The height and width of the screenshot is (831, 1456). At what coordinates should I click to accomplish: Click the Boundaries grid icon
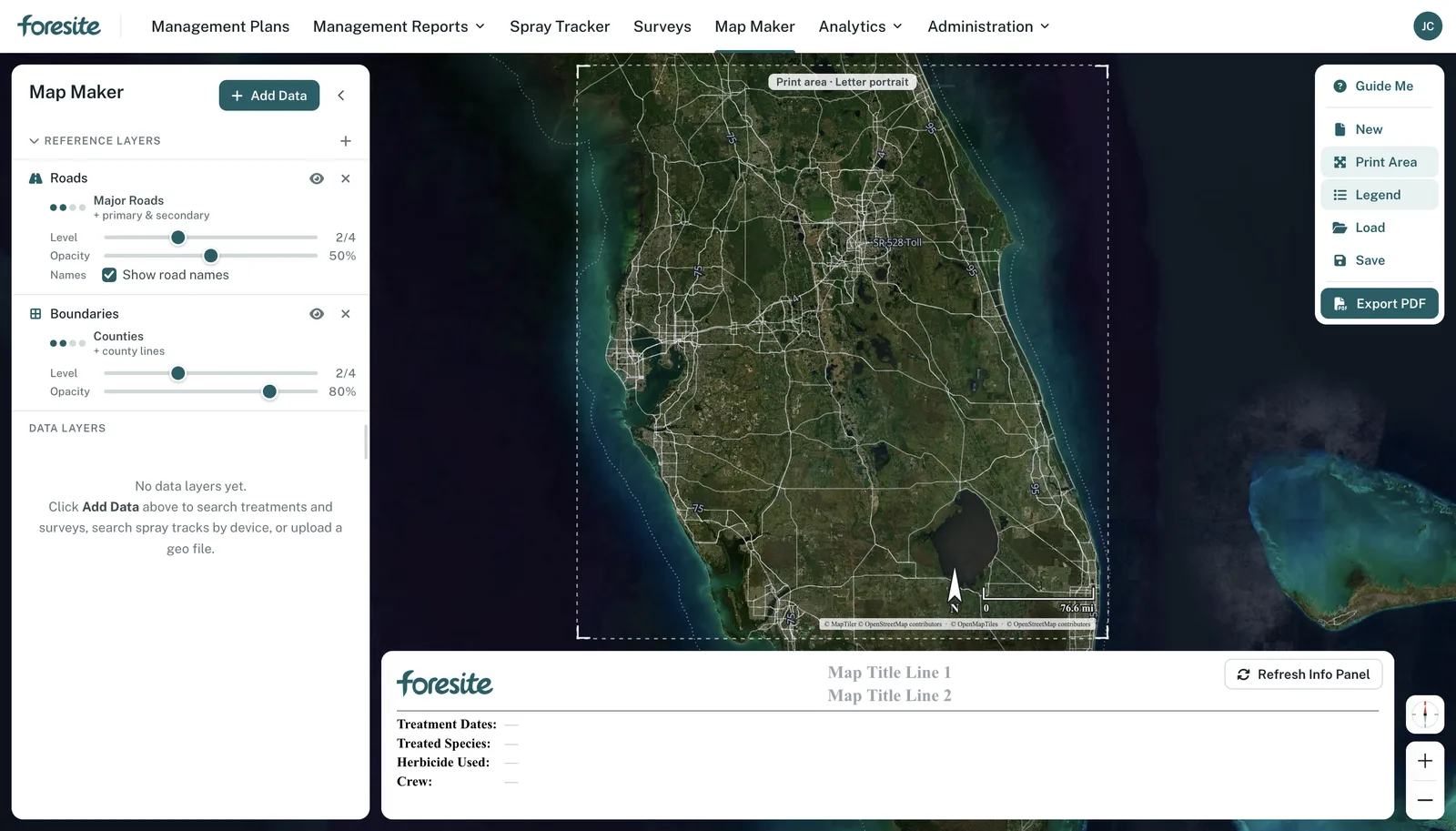pyautogui.click(x=35, y=314)
